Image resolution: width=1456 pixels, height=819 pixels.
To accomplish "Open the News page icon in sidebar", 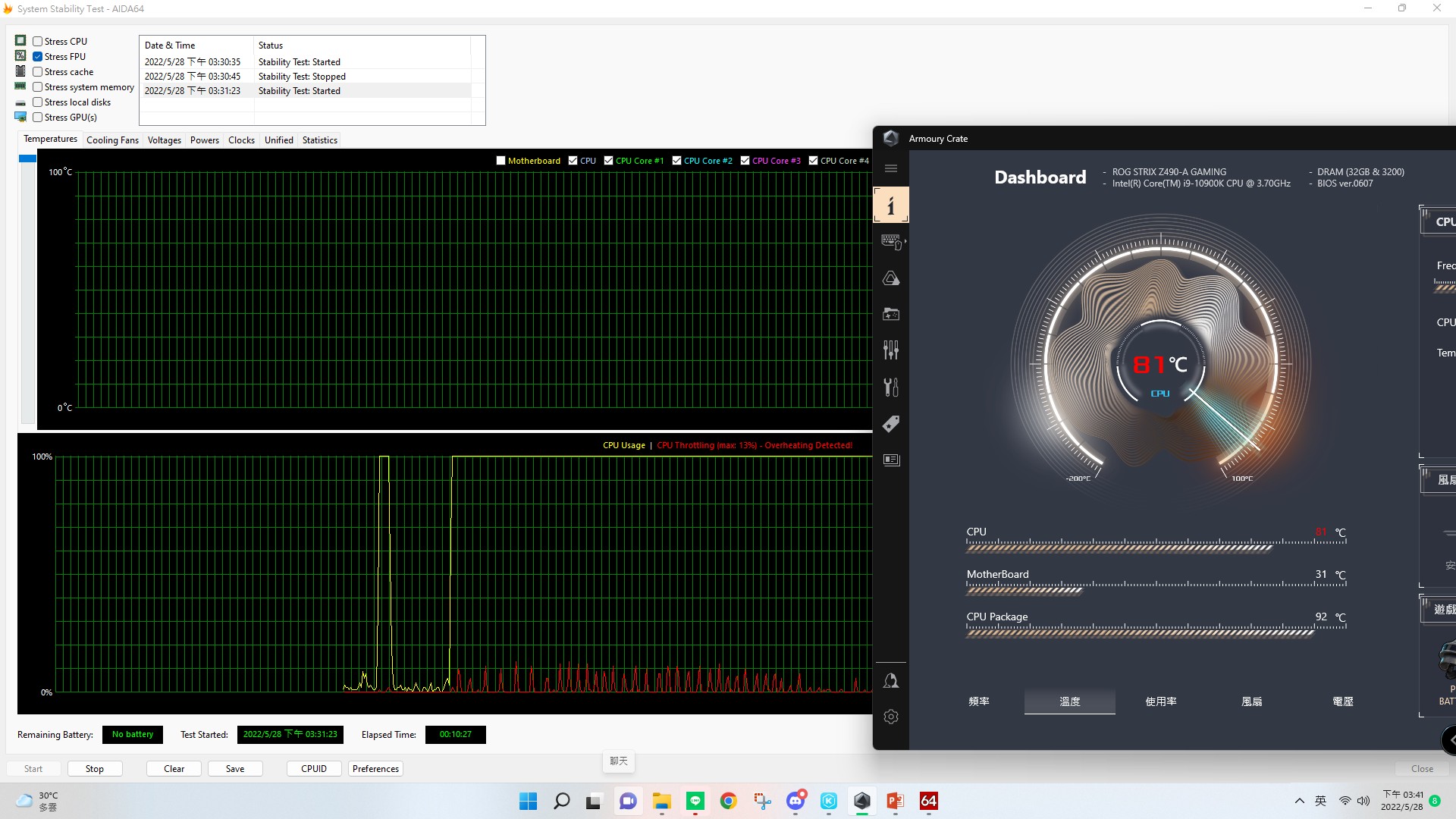I will click(x=891, y=460).
